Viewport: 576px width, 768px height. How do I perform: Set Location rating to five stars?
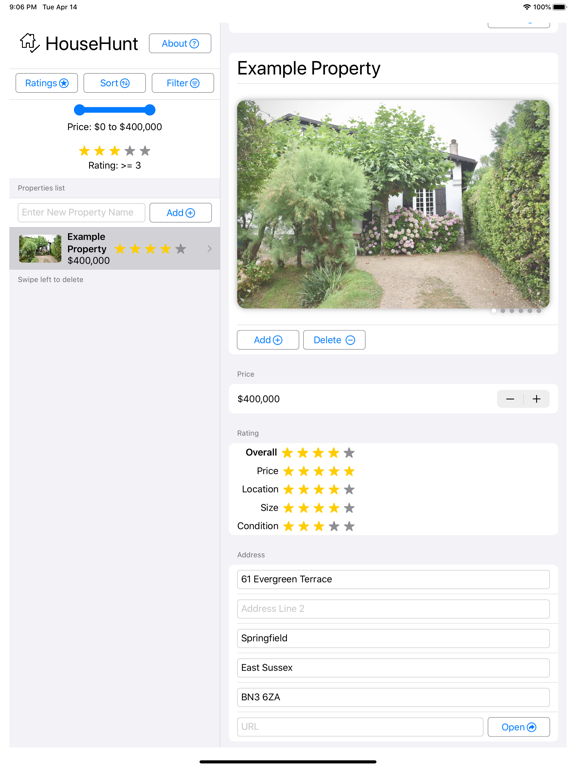tap(349, 489)
